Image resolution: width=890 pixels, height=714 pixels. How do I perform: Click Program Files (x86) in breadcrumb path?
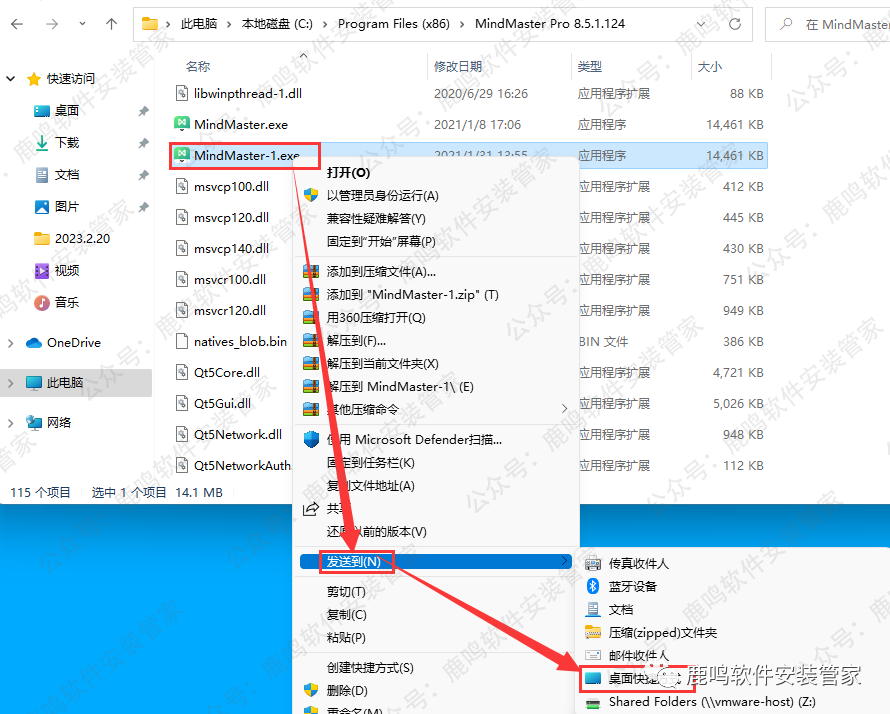392,24
